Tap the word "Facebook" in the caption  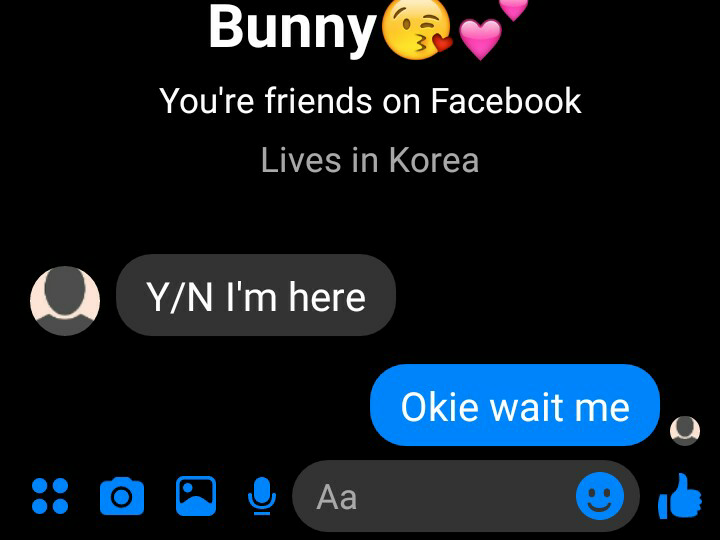point(506,101)
